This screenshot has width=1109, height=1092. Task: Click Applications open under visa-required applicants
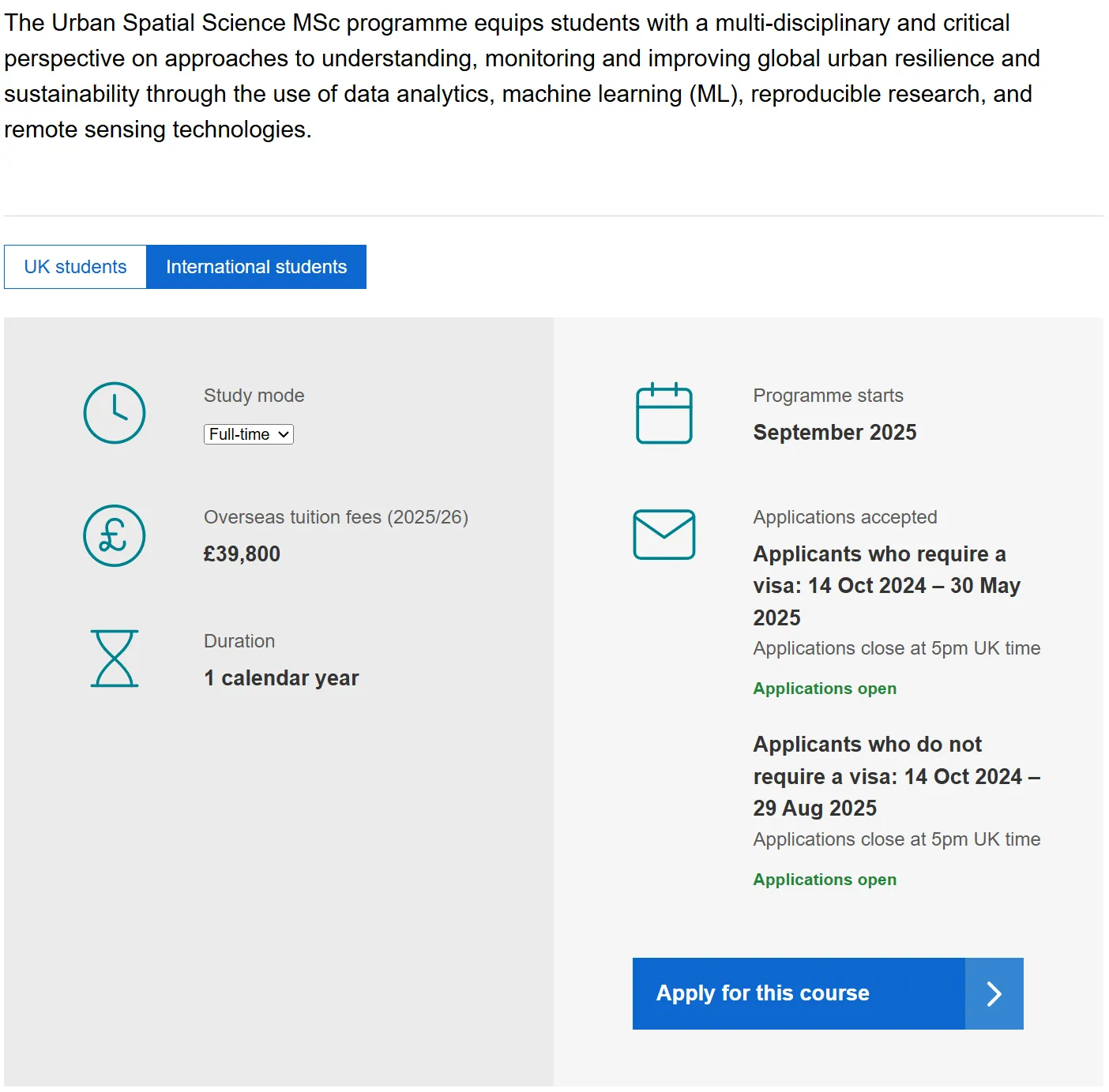[824, 689]
